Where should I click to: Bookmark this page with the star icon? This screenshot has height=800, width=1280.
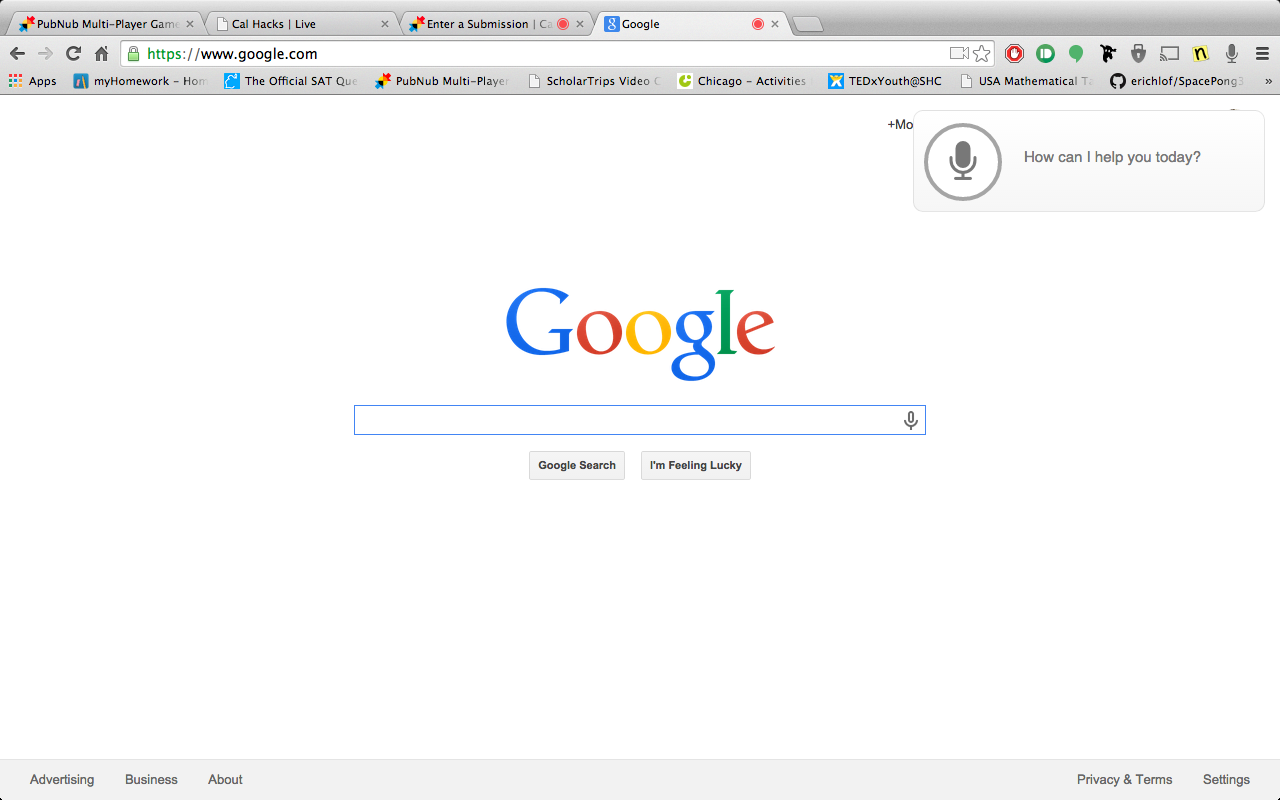click(x=982, y=54)
